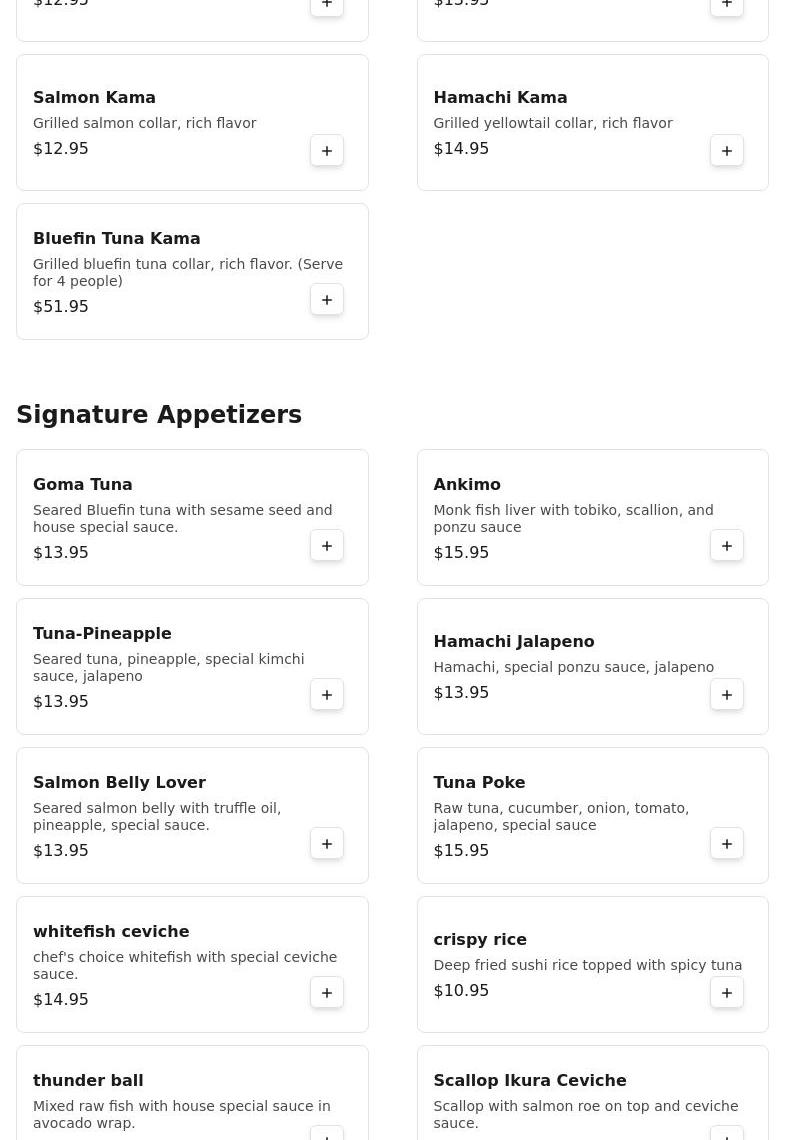Click plus icon for Bluefin Tuna Kama
This screenshot has width=785, height=1140.
pos(327,300)
